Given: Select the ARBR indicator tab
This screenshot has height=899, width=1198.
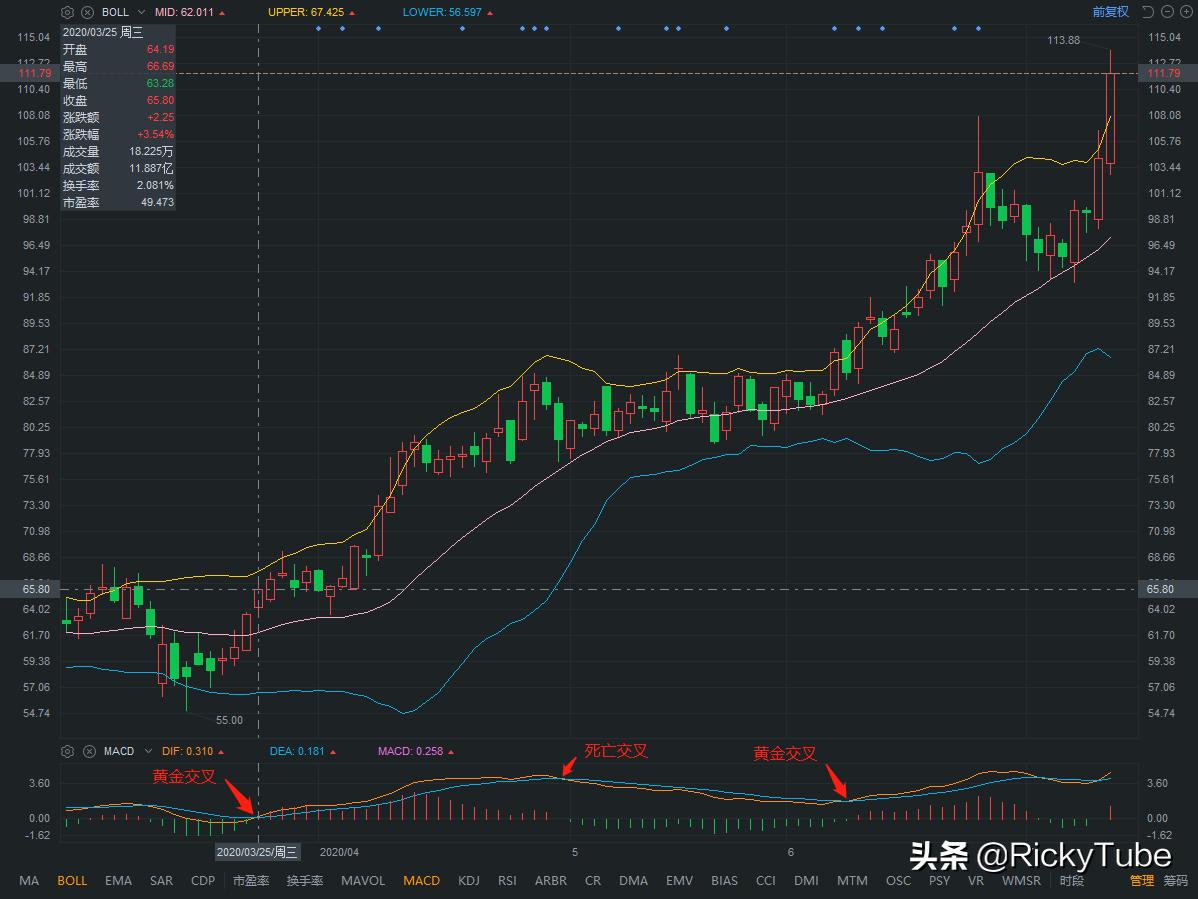Looking at the screenshot, I should (551, 881).
